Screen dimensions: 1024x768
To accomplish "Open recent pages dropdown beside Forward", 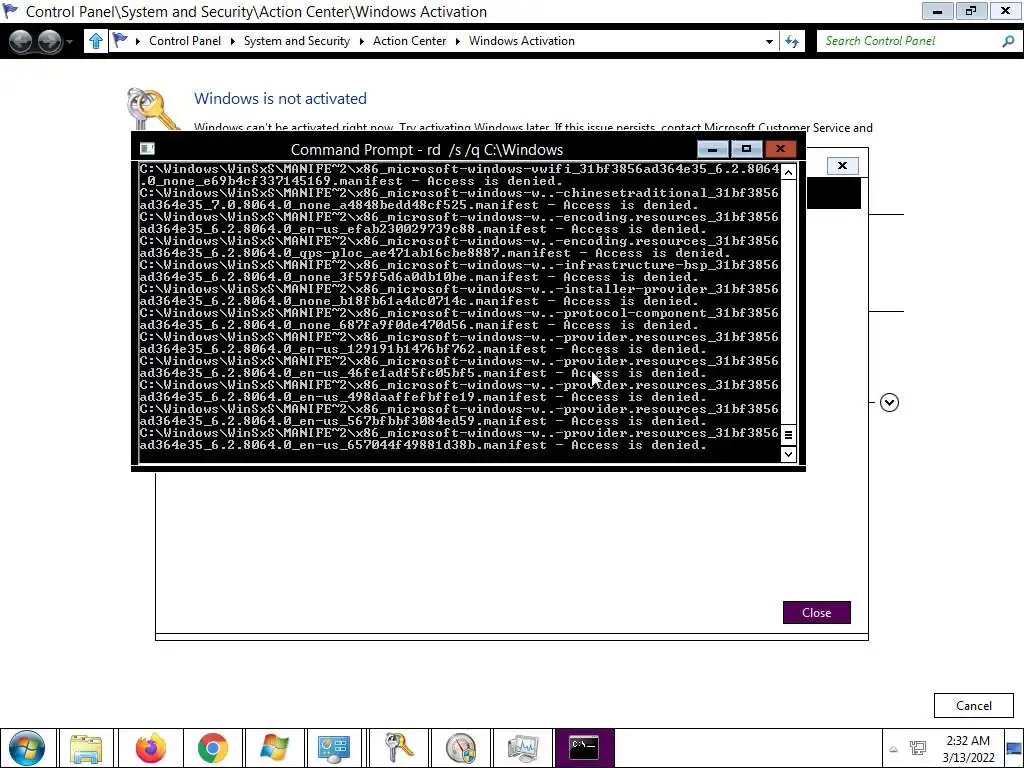I will coord(70,42).
